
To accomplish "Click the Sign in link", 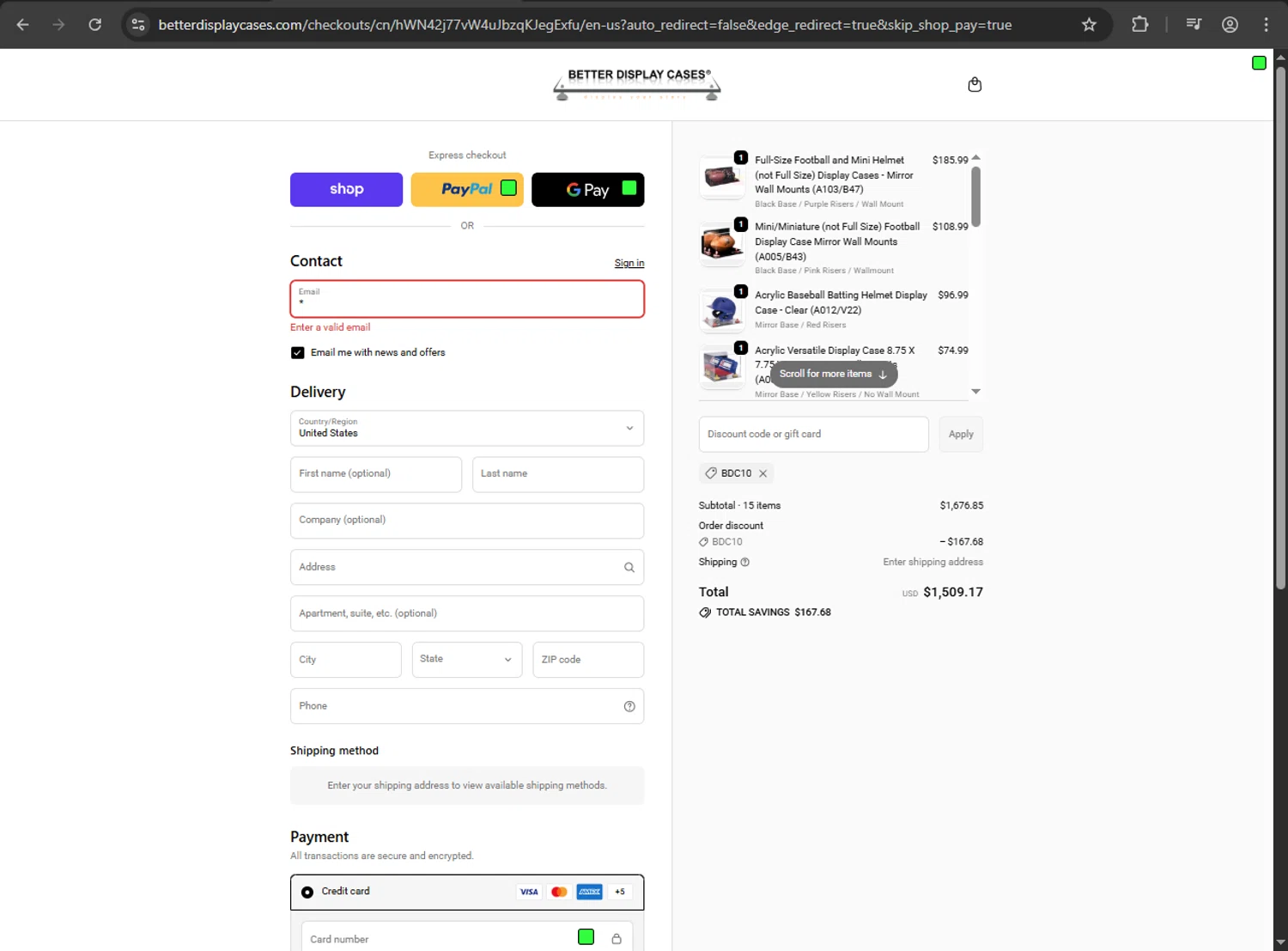I will (x=629, y=263).
